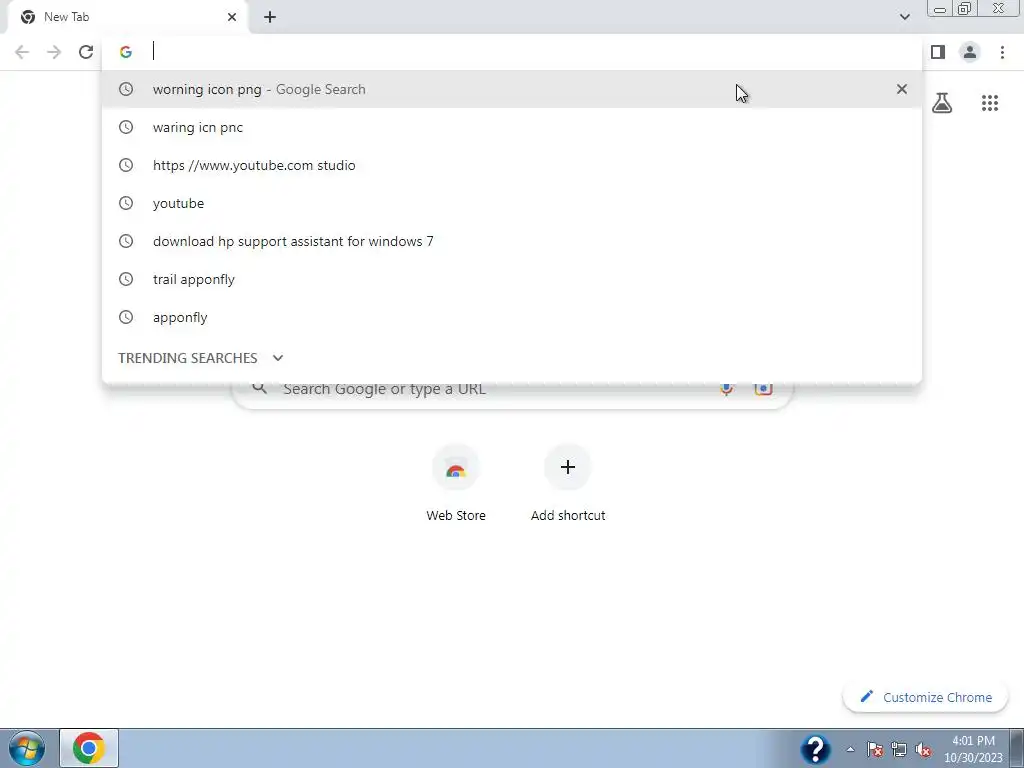Click the search magnifier icon in page searchbox
The height and width of the screenshot is (768, 1024).
click(260, 389)
